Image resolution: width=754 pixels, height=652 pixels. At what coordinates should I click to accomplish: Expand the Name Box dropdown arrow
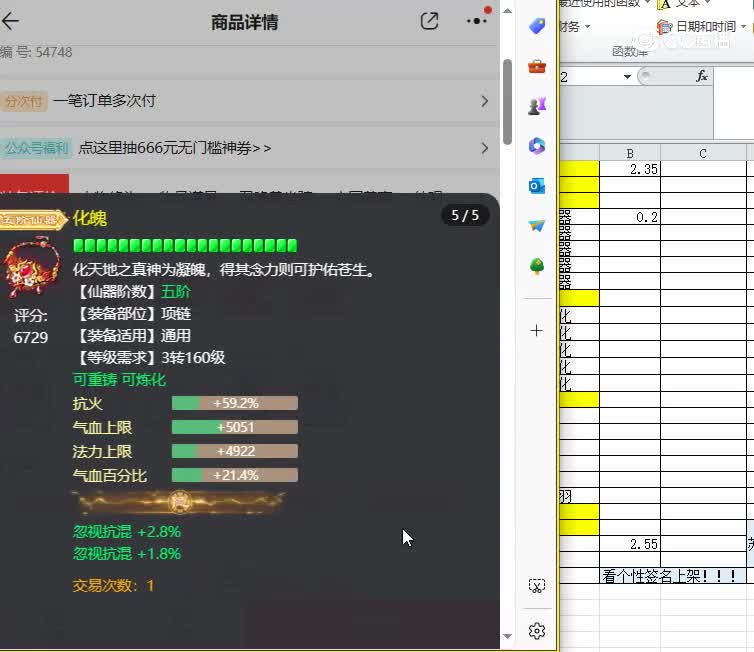(x=627, y=76)
